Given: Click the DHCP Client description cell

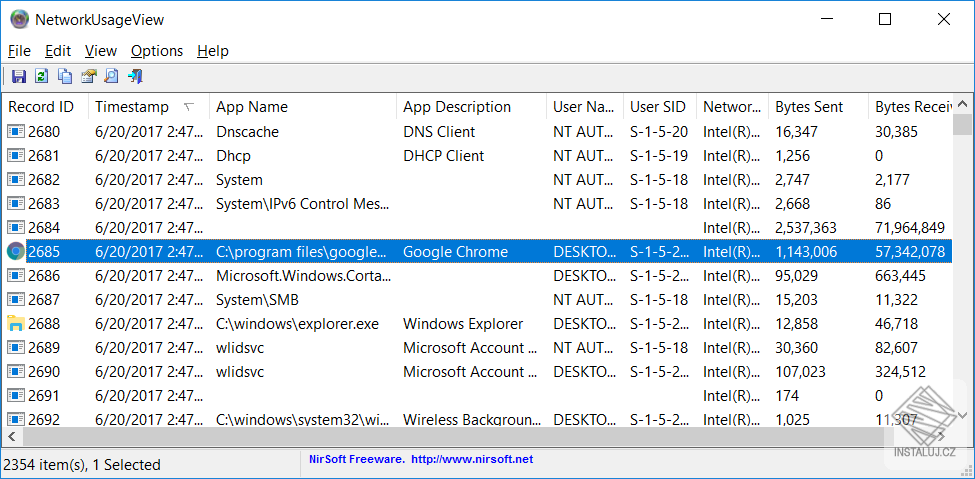Looking at the screenshot, I should coord(443,156).
